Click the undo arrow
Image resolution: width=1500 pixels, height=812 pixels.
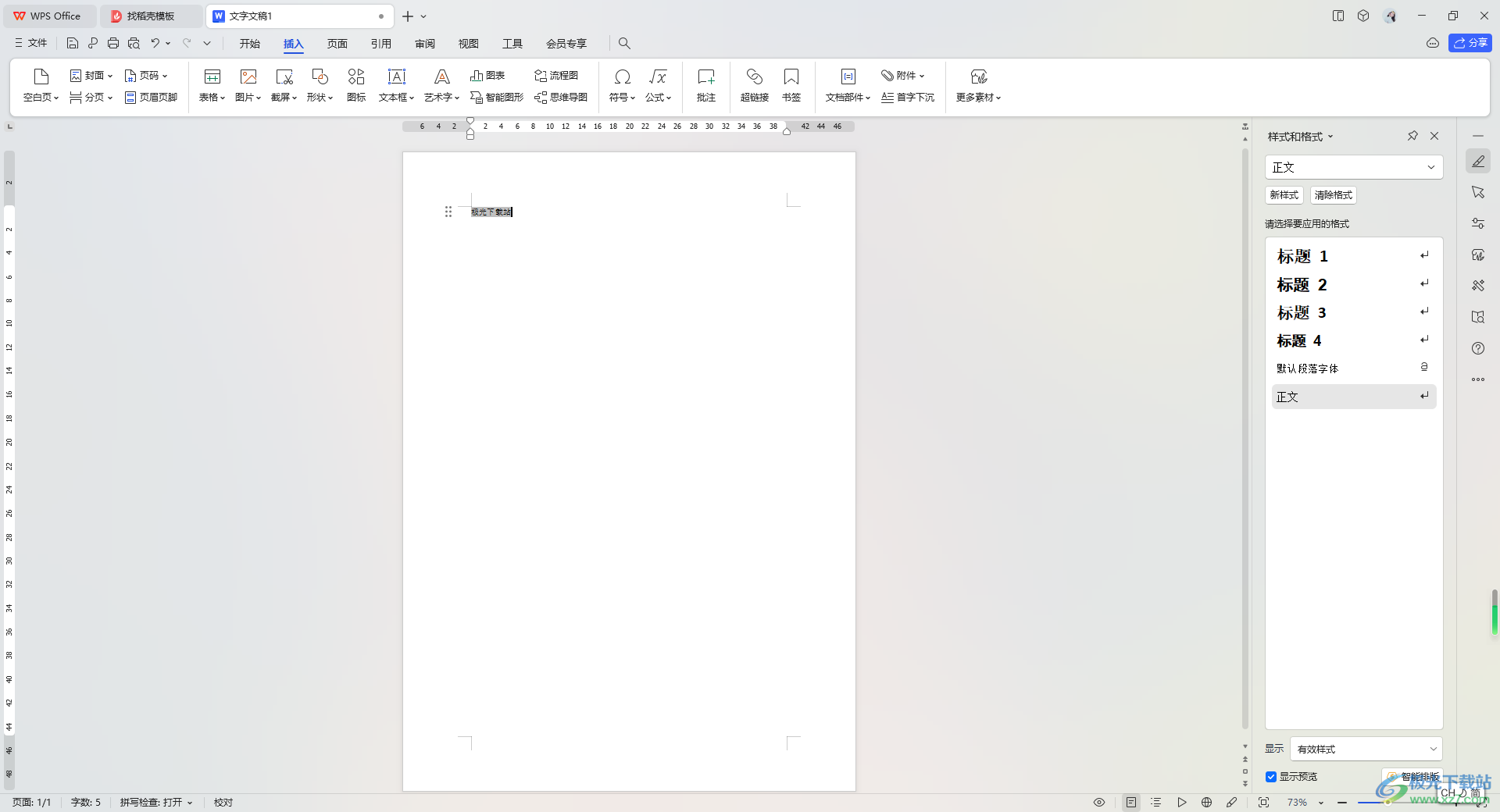pyautogui.click(x=155, y=43)
